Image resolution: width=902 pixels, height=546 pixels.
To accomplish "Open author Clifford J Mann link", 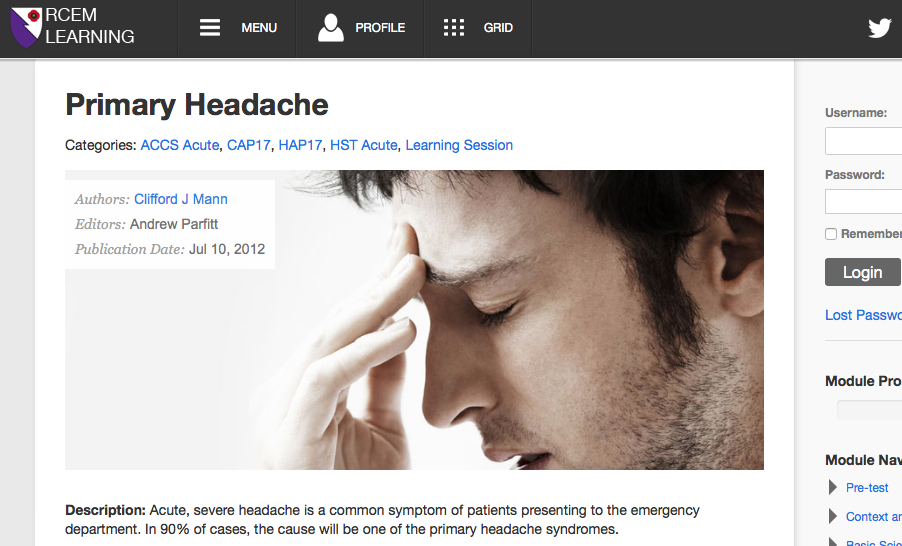I will pos(181,199).
